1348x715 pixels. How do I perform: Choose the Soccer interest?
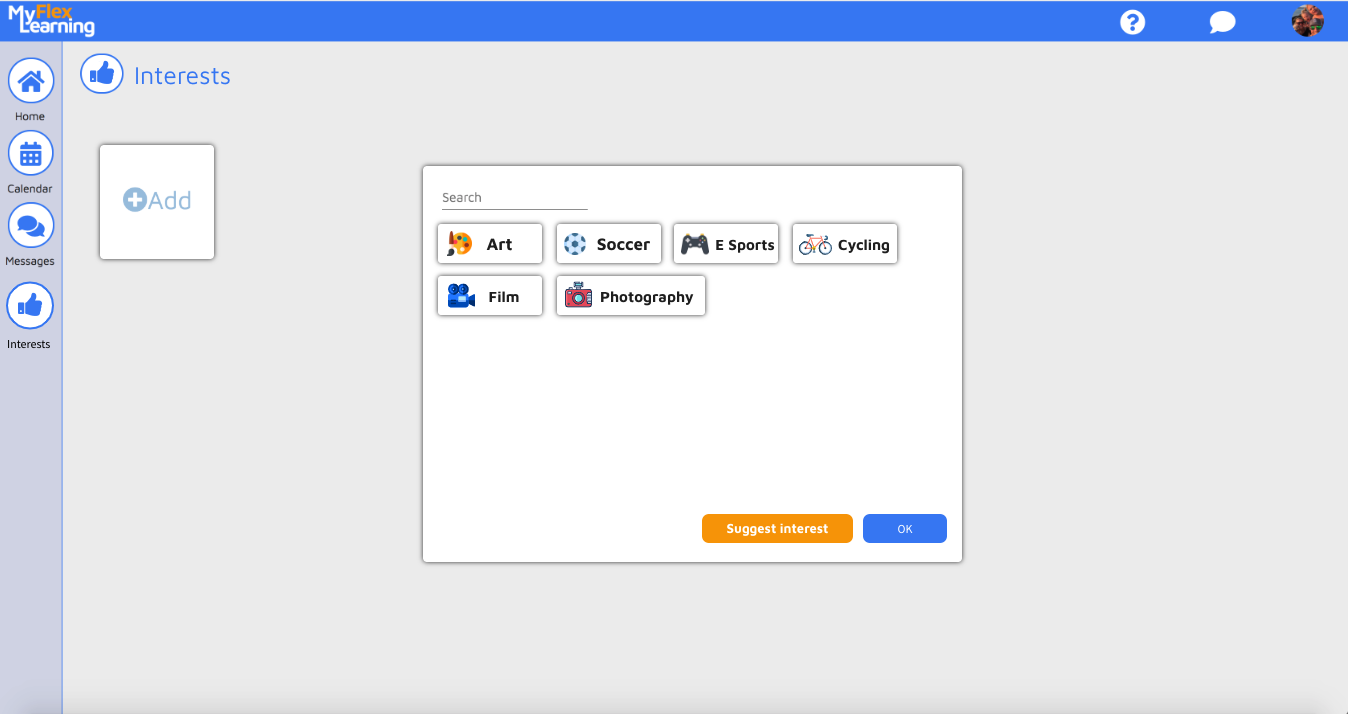click(608, 244)
